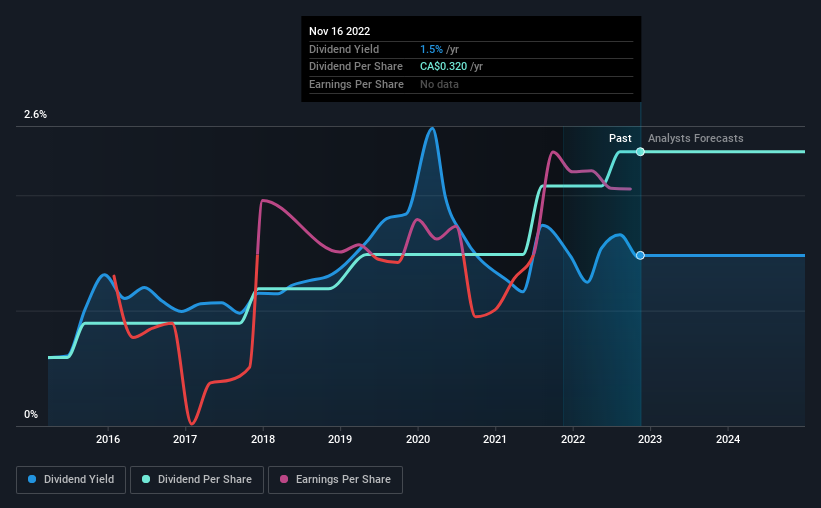Toggle the Earnings Per Share legend button
Screen dimensions: 821x508
(x=335, y=480)
